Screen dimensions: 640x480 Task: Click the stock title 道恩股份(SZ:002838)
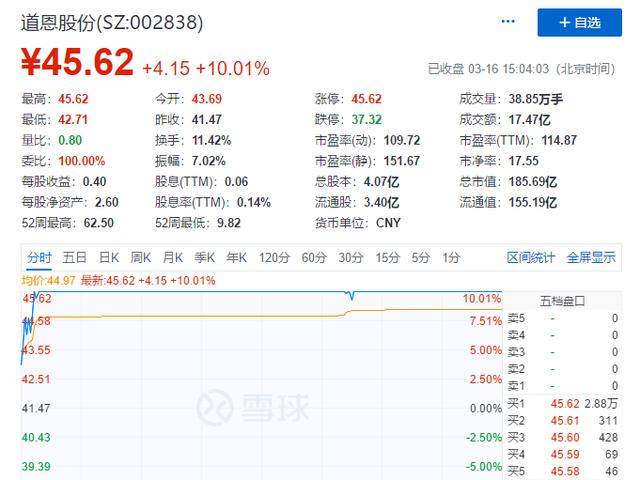[x=112, y=22]
